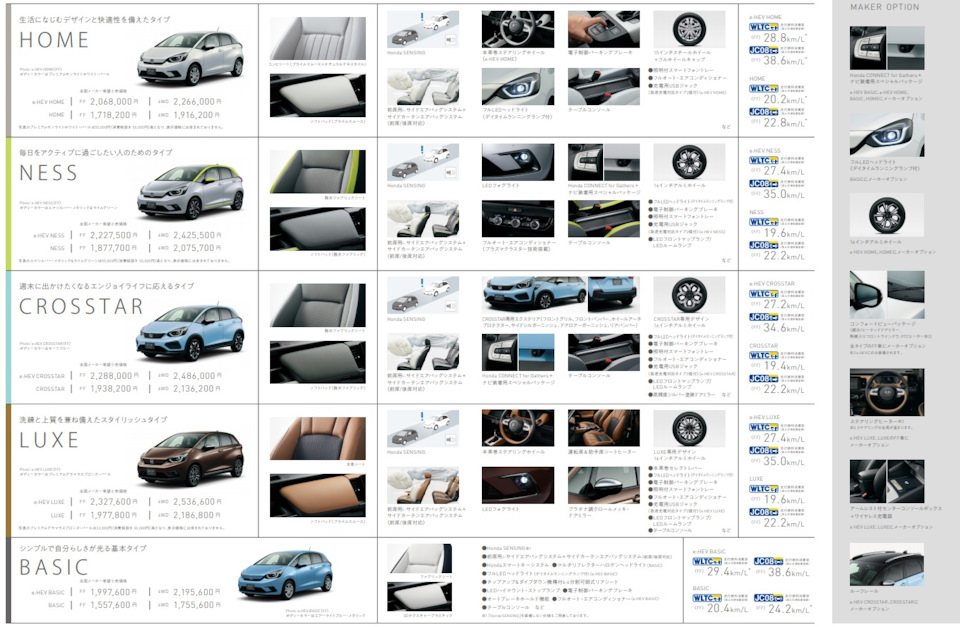Click the e:HEV NESS 4WD price 2,425,500

(x=197, y=235)
